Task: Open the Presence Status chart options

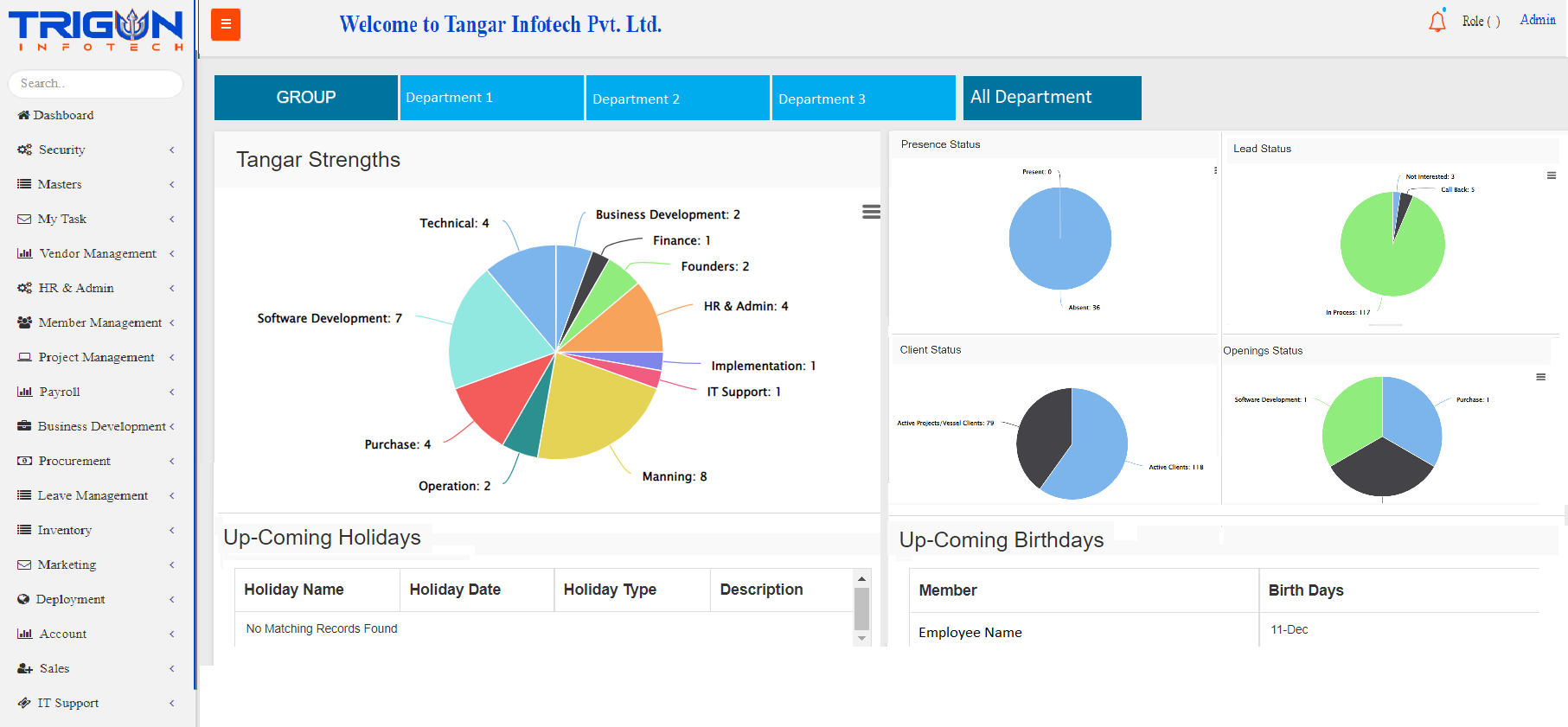Action: click(x=1215, y=170)
